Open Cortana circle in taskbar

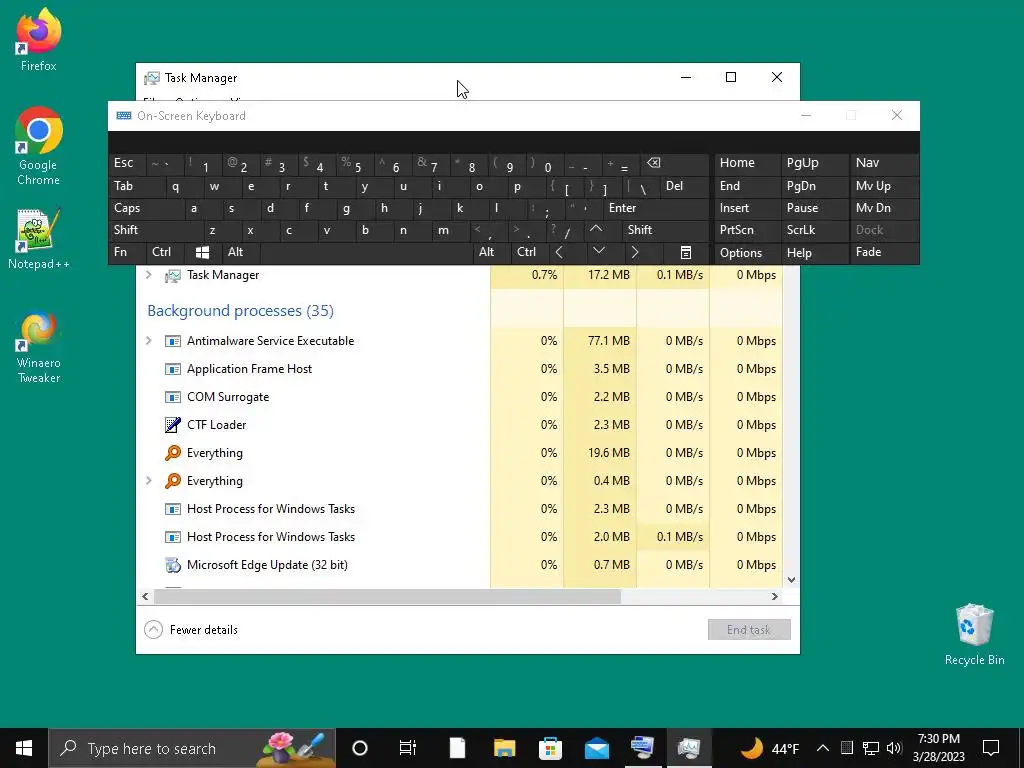(360, 748)
